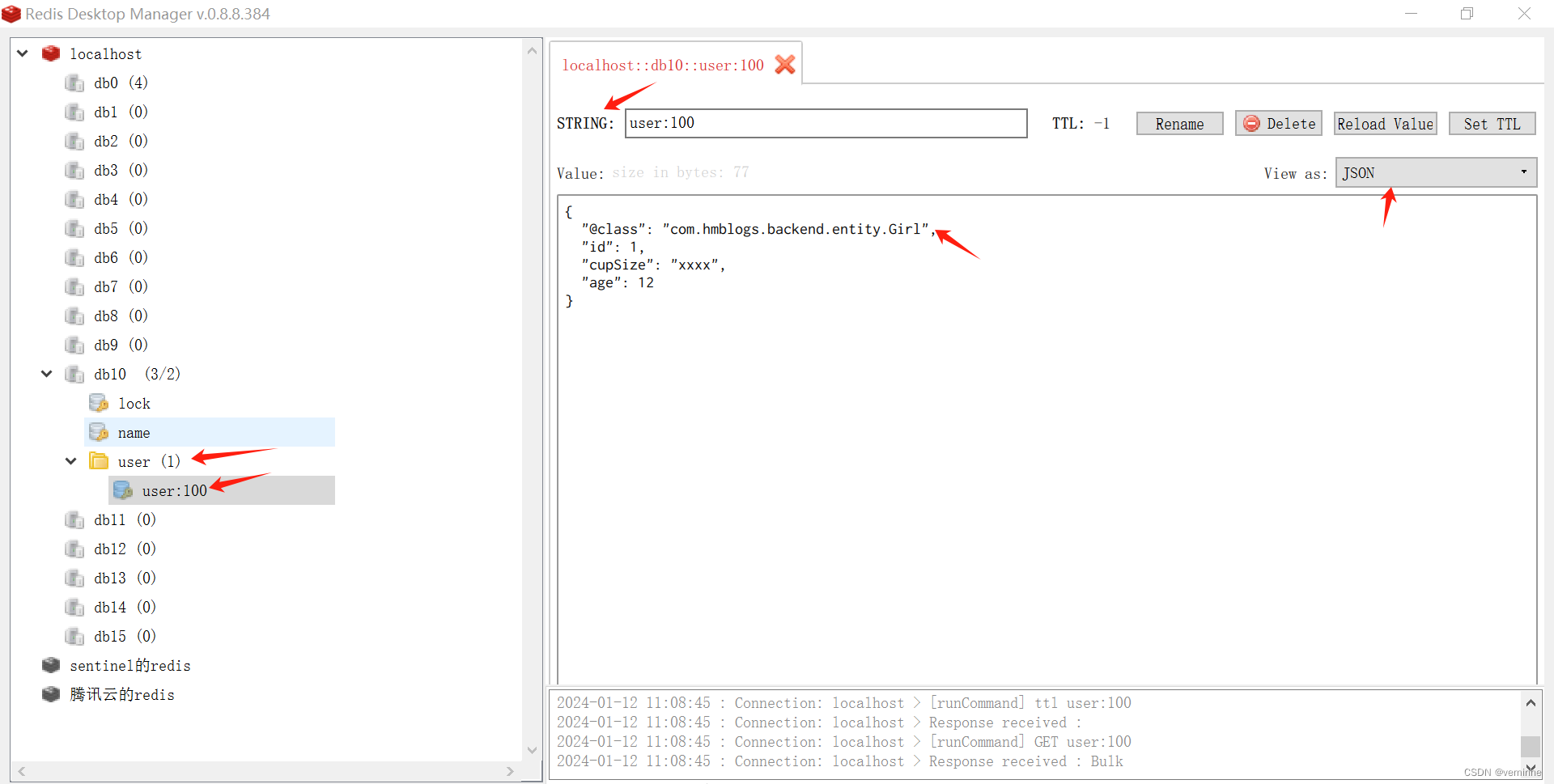The height and width of the screenshot is (784, 1554).
Task: Click the Delete key button
Action: click(x=1279, y=124)
